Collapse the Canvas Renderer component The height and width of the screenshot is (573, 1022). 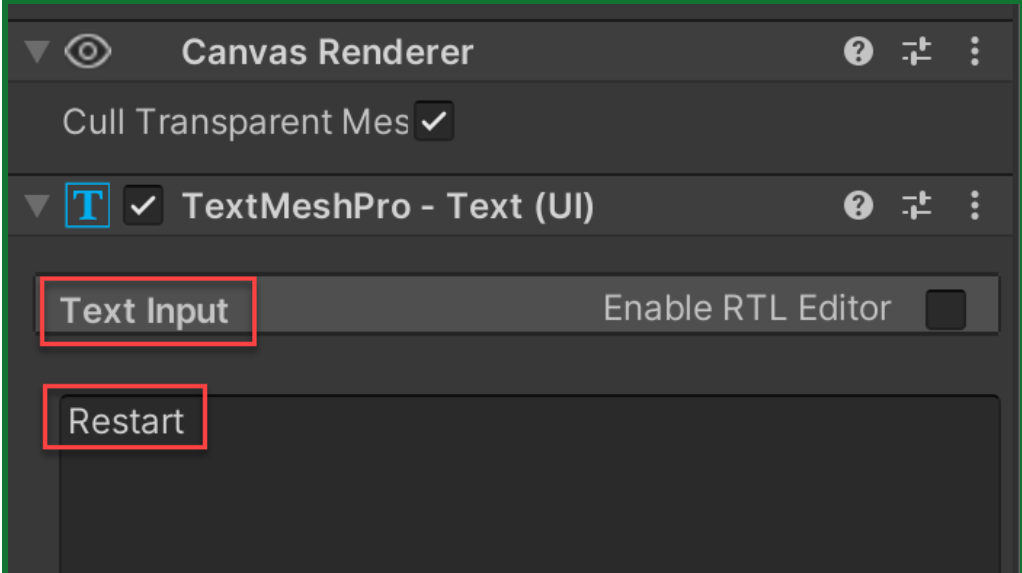click(38, 52)
